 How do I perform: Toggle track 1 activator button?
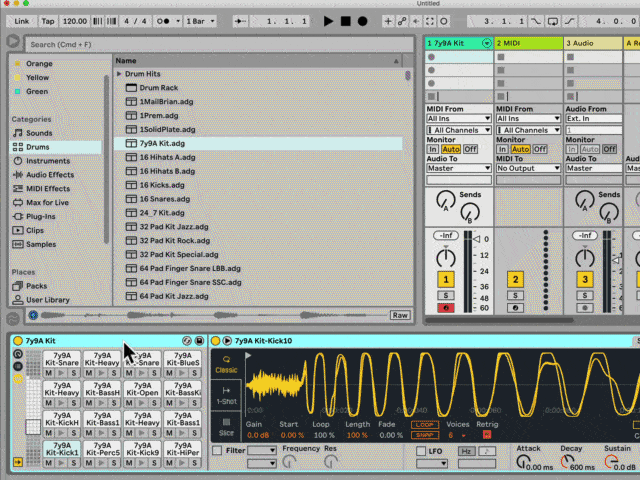pyautogui.click(x=446, y=280)
